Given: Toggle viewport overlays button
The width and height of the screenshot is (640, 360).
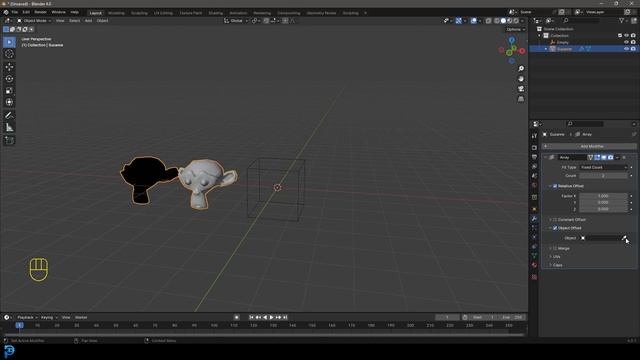Looking at the screenshot, I should [x=473, y=21].
